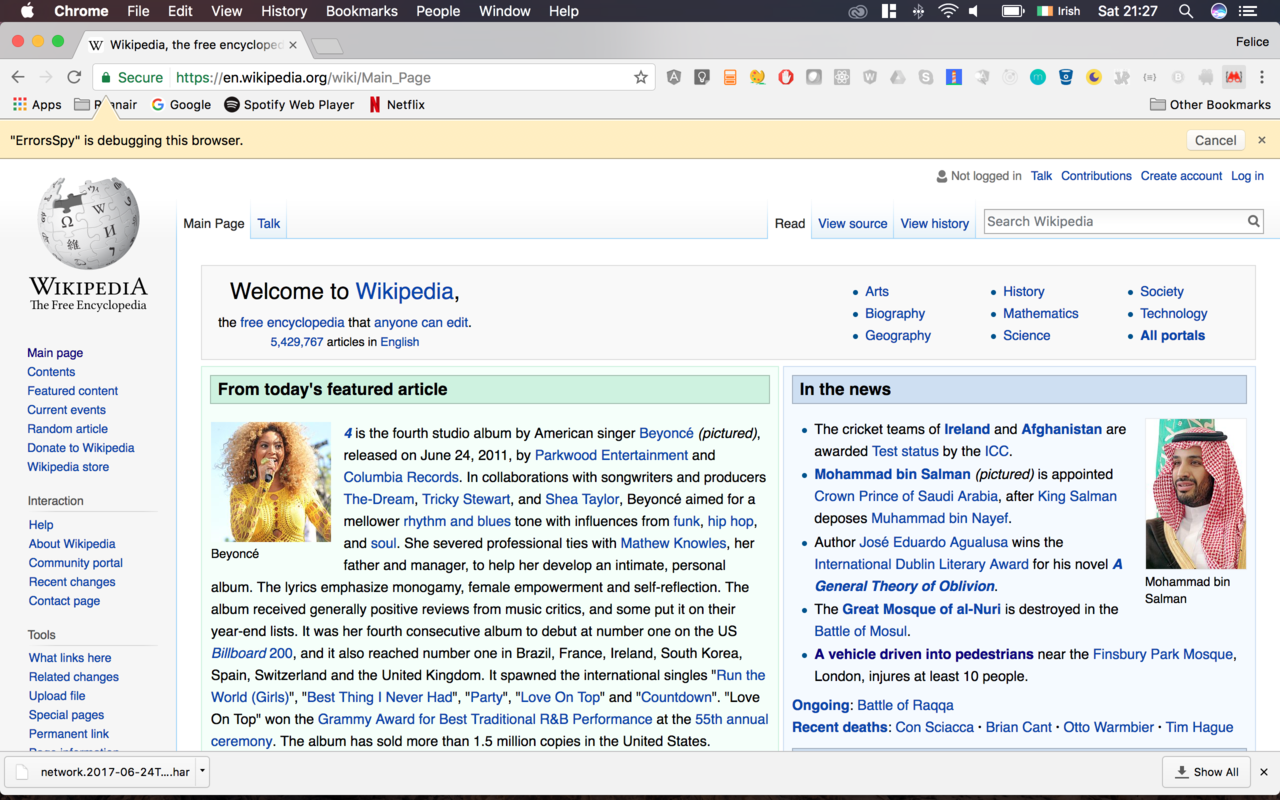The width and height of the screenshot is (1280, 800).
Task: Click the address bar URL
Action: pyautogui.click(x=303, y=77)
